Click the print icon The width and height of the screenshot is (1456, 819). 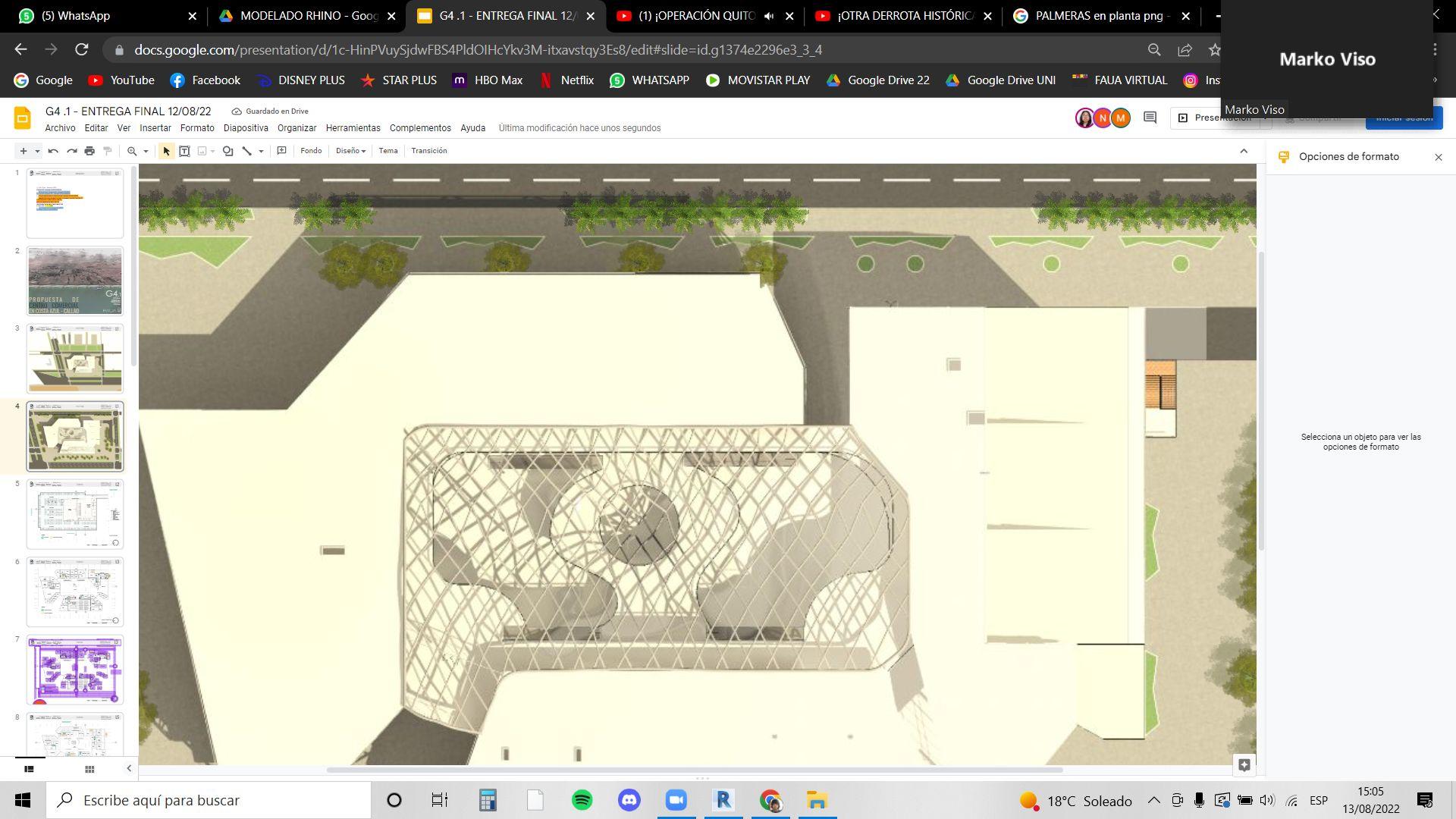point(89,151)
